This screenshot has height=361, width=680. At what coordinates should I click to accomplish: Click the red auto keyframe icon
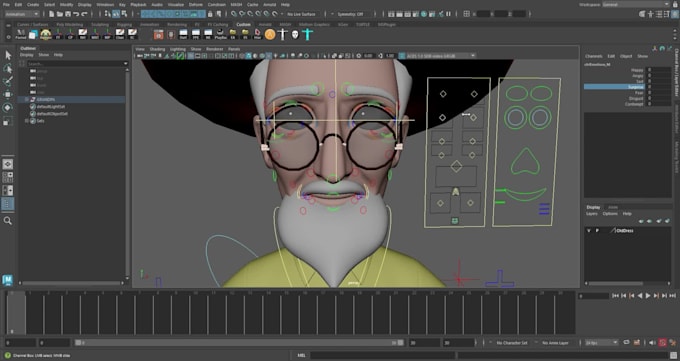pos(663,343)
